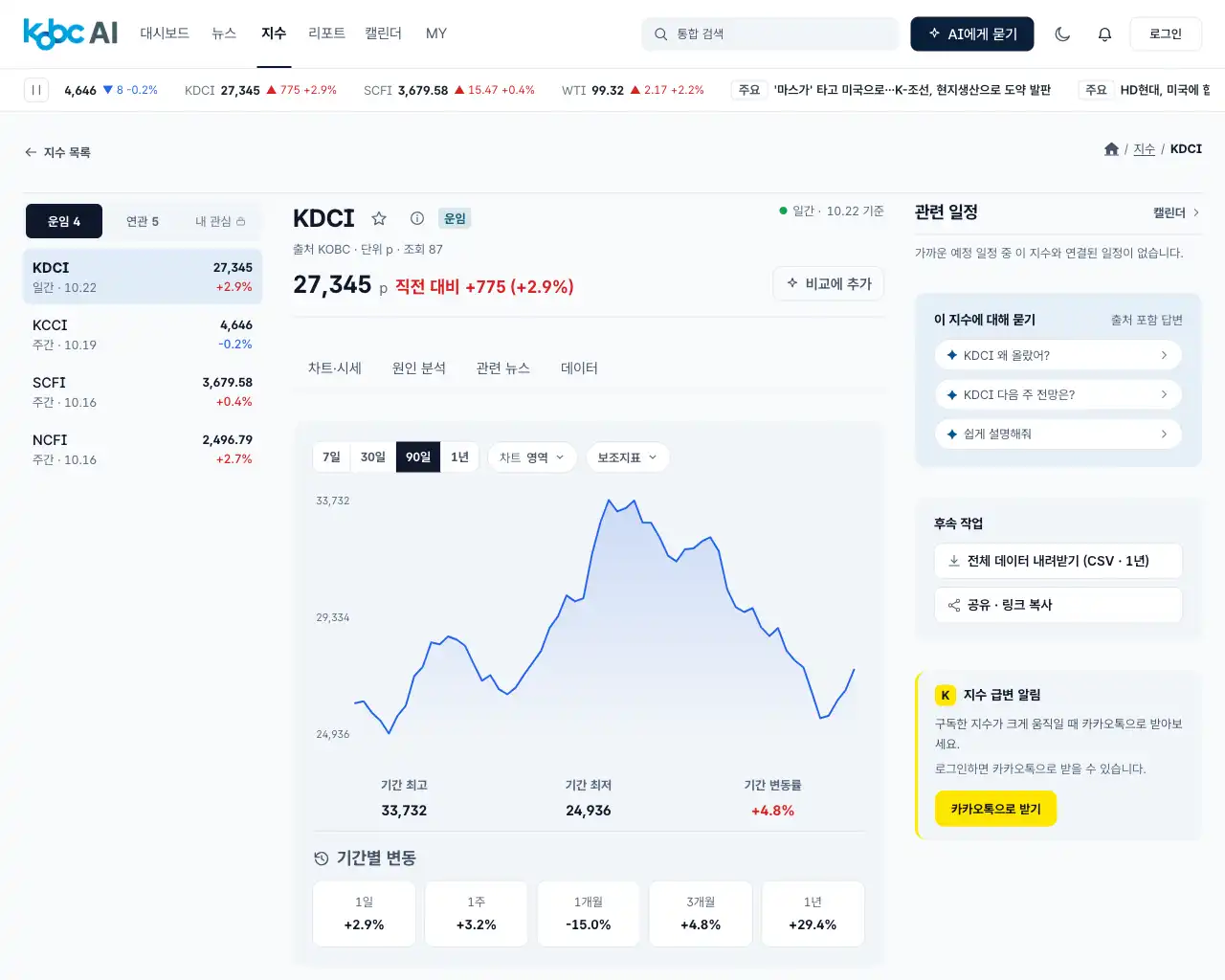Ask KDCI 왜 올랐어? suggestion
The image size is (1225, 980).
click(1058, 355)
